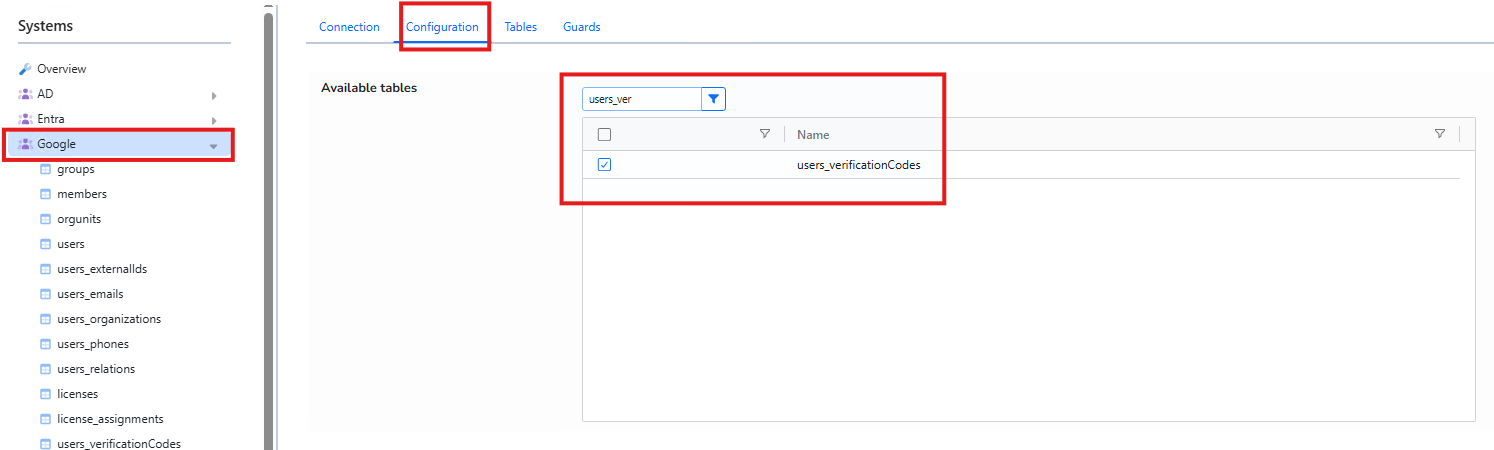Image resolution: width=1494 pixels, height=450 pixels.
Task: Click table icon beside users_emails
Action: [46, 294]
